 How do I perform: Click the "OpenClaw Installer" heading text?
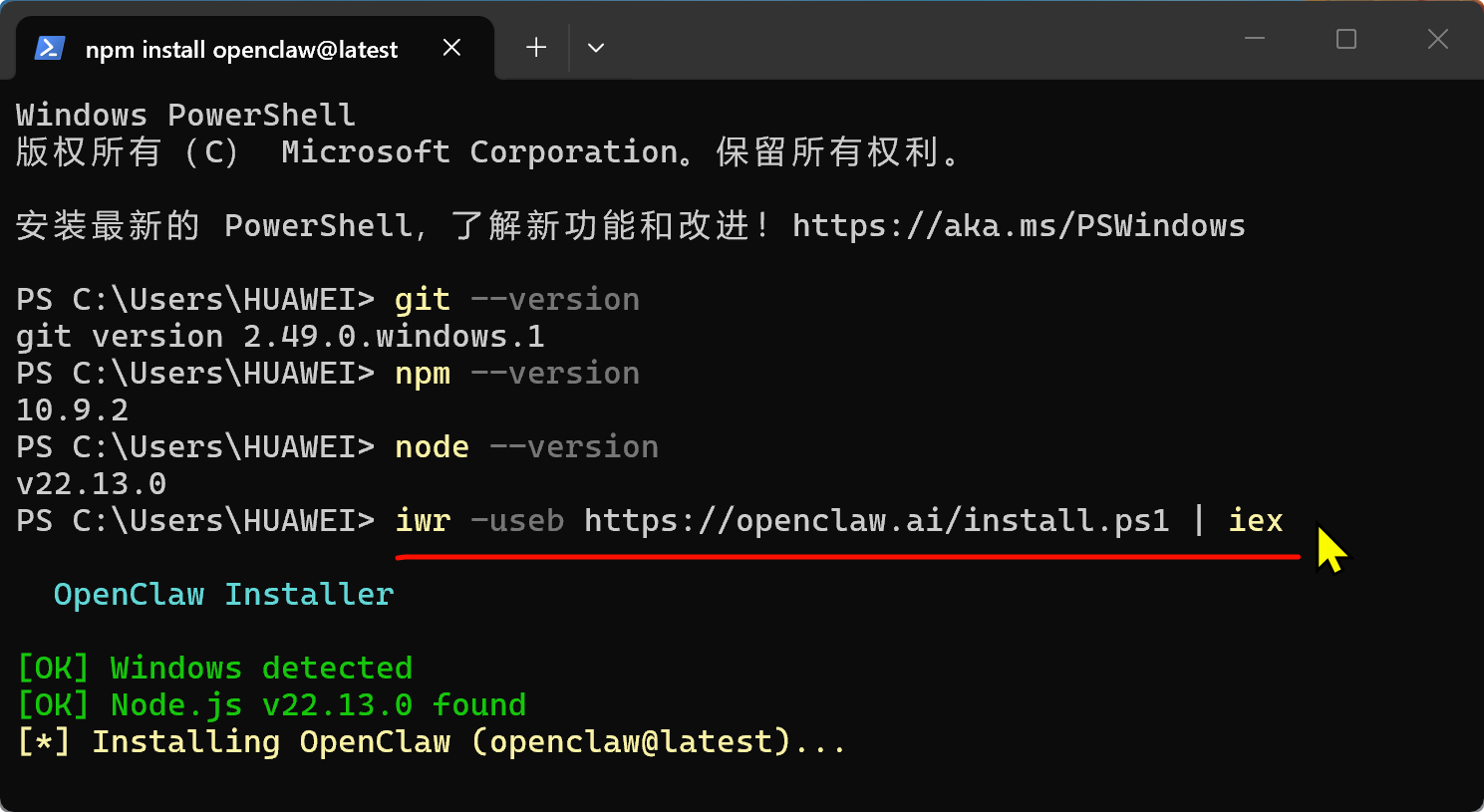(223, 595)
